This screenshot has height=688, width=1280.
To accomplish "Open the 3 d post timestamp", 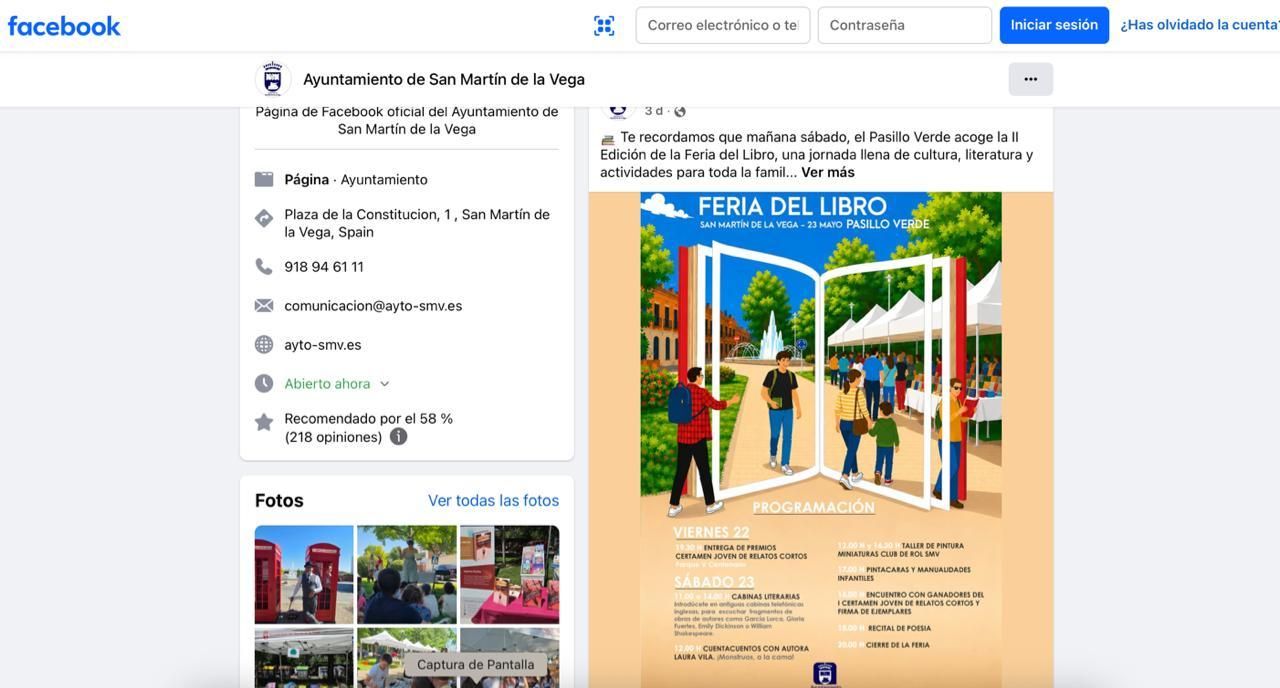I will click(654, 111).
